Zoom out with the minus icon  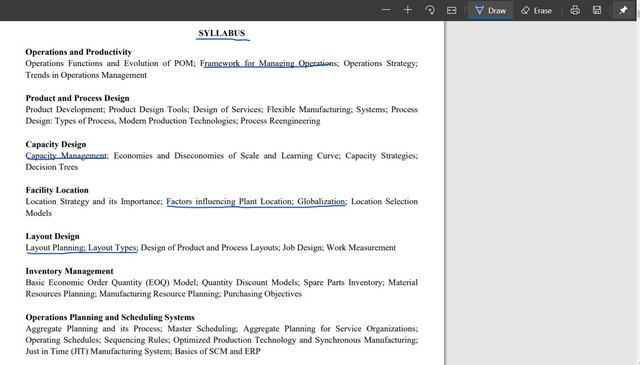(x=386, y=10)
